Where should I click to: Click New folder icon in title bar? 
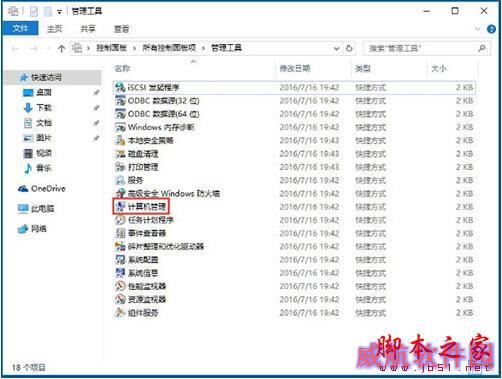[x=48, y=12]
